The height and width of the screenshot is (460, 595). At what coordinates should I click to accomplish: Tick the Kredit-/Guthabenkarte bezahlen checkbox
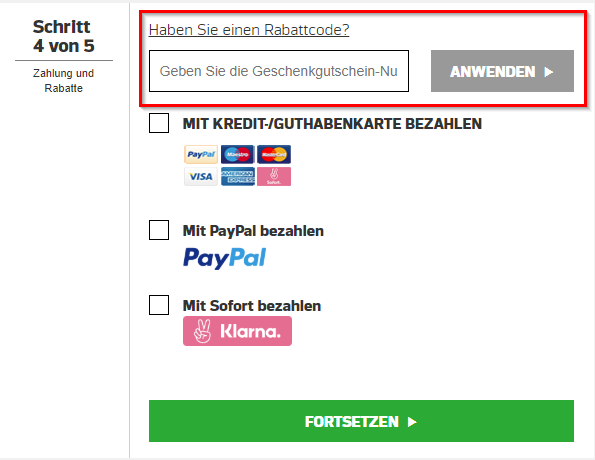(159, 123)
